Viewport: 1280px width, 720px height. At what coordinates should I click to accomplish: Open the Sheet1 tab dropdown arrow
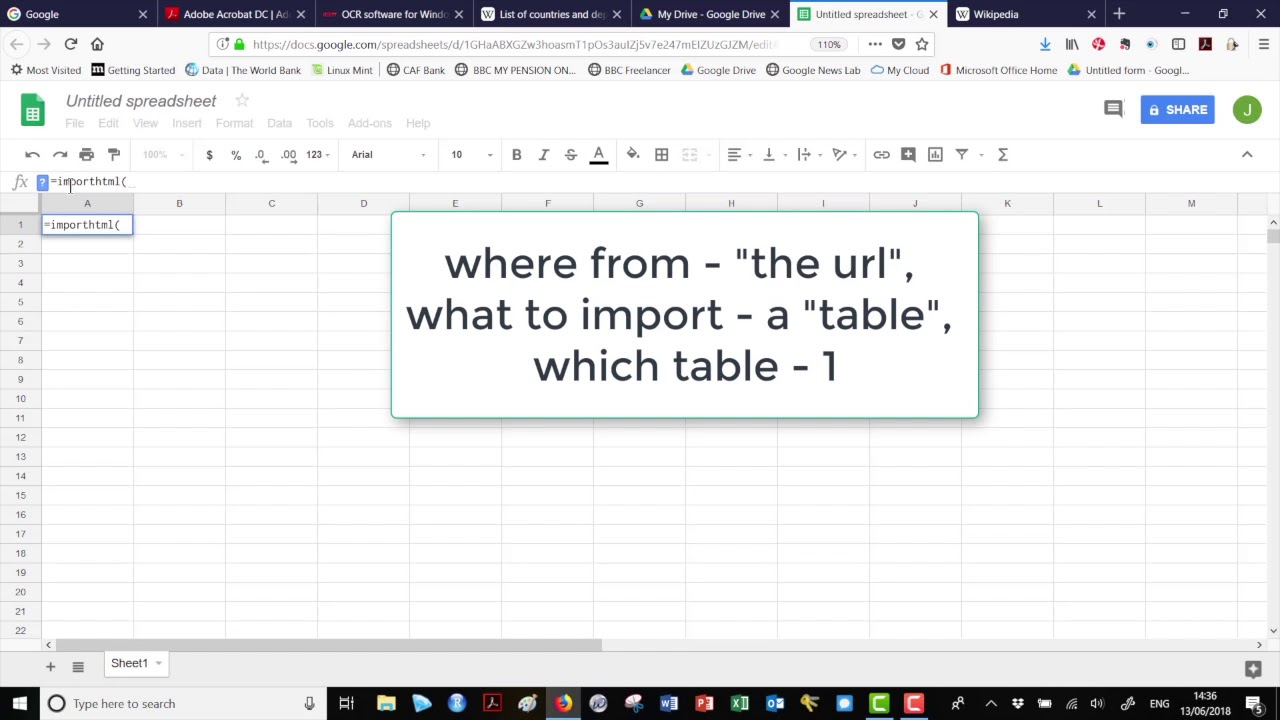coord(158,664)
